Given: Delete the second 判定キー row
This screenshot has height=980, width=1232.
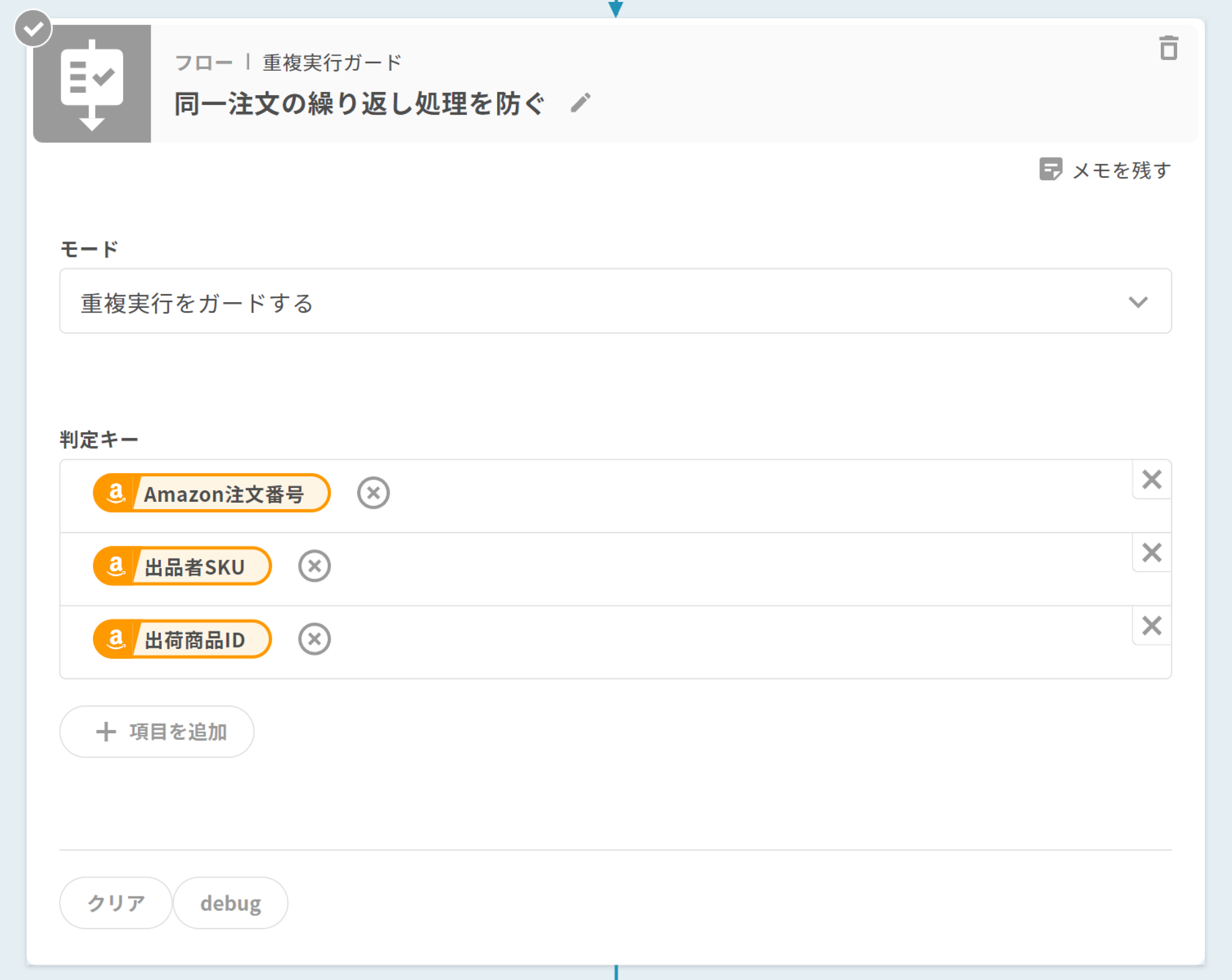Looking at the screenshot, I should click(x=1152, y=553).
